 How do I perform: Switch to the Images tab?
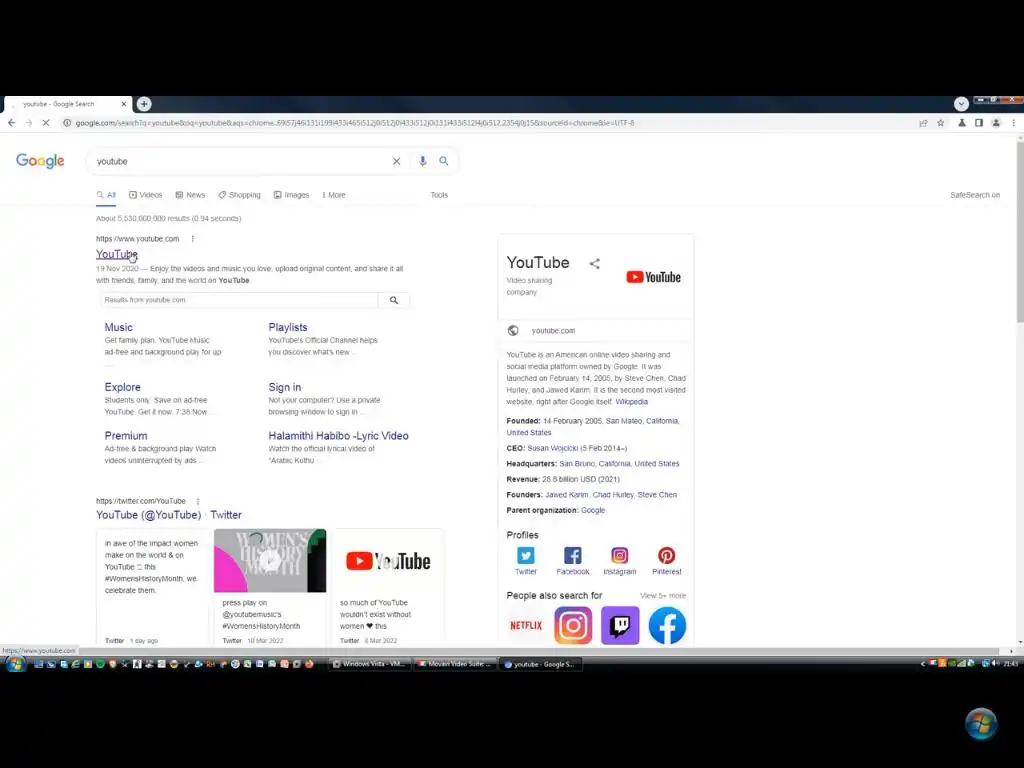(291, 195)
